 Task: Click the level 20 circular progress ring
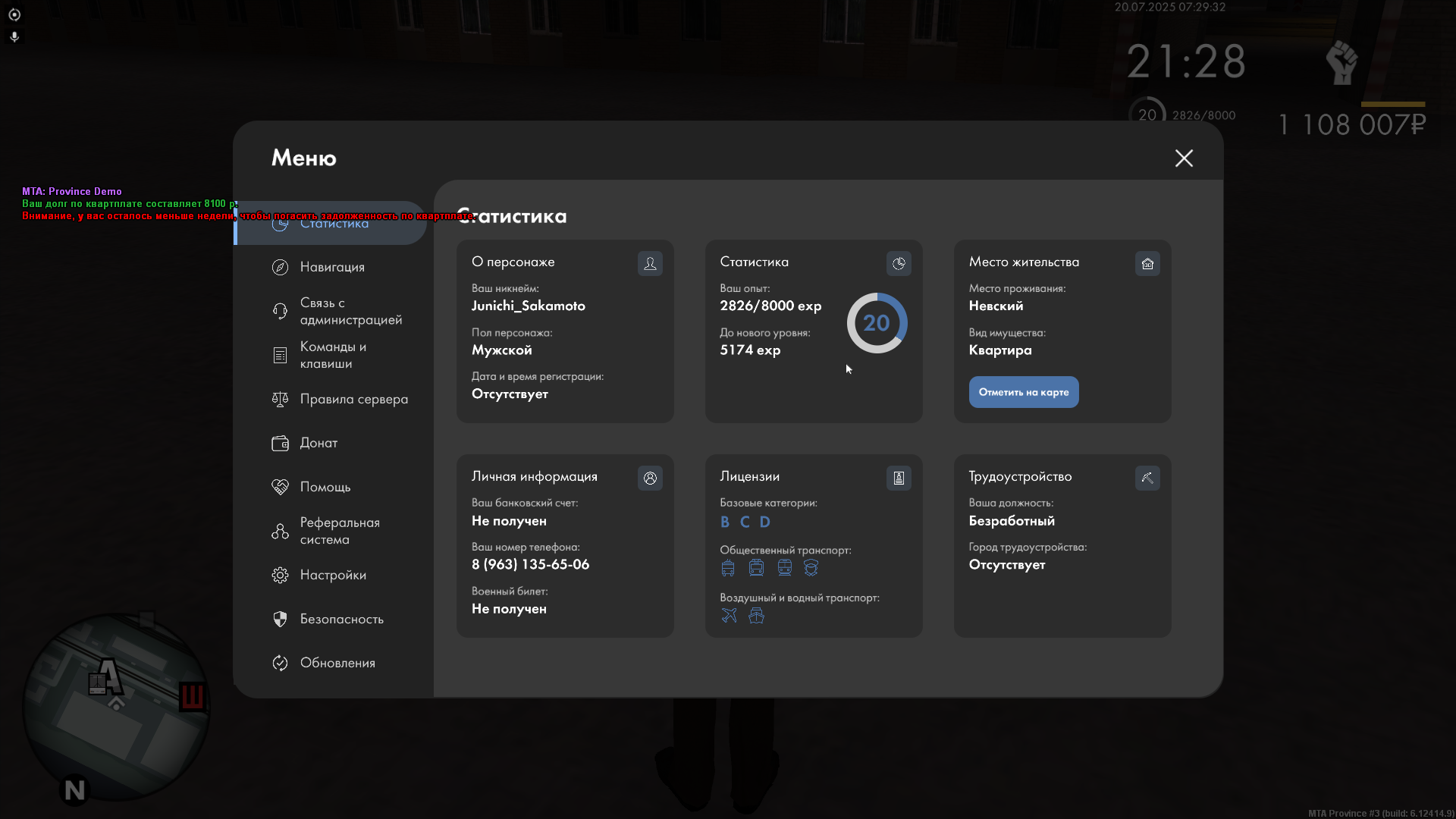pos(877,323)
